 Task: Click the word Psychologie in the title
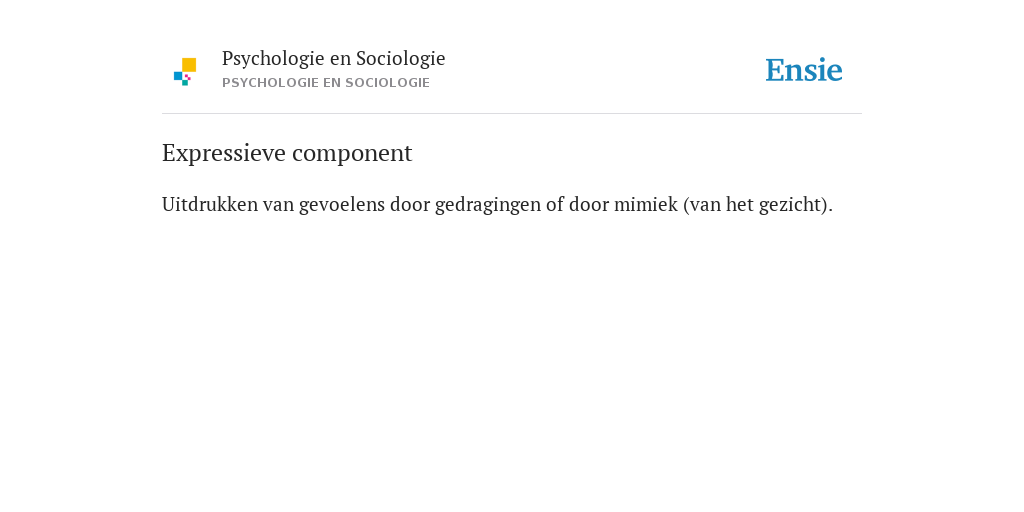274,59
